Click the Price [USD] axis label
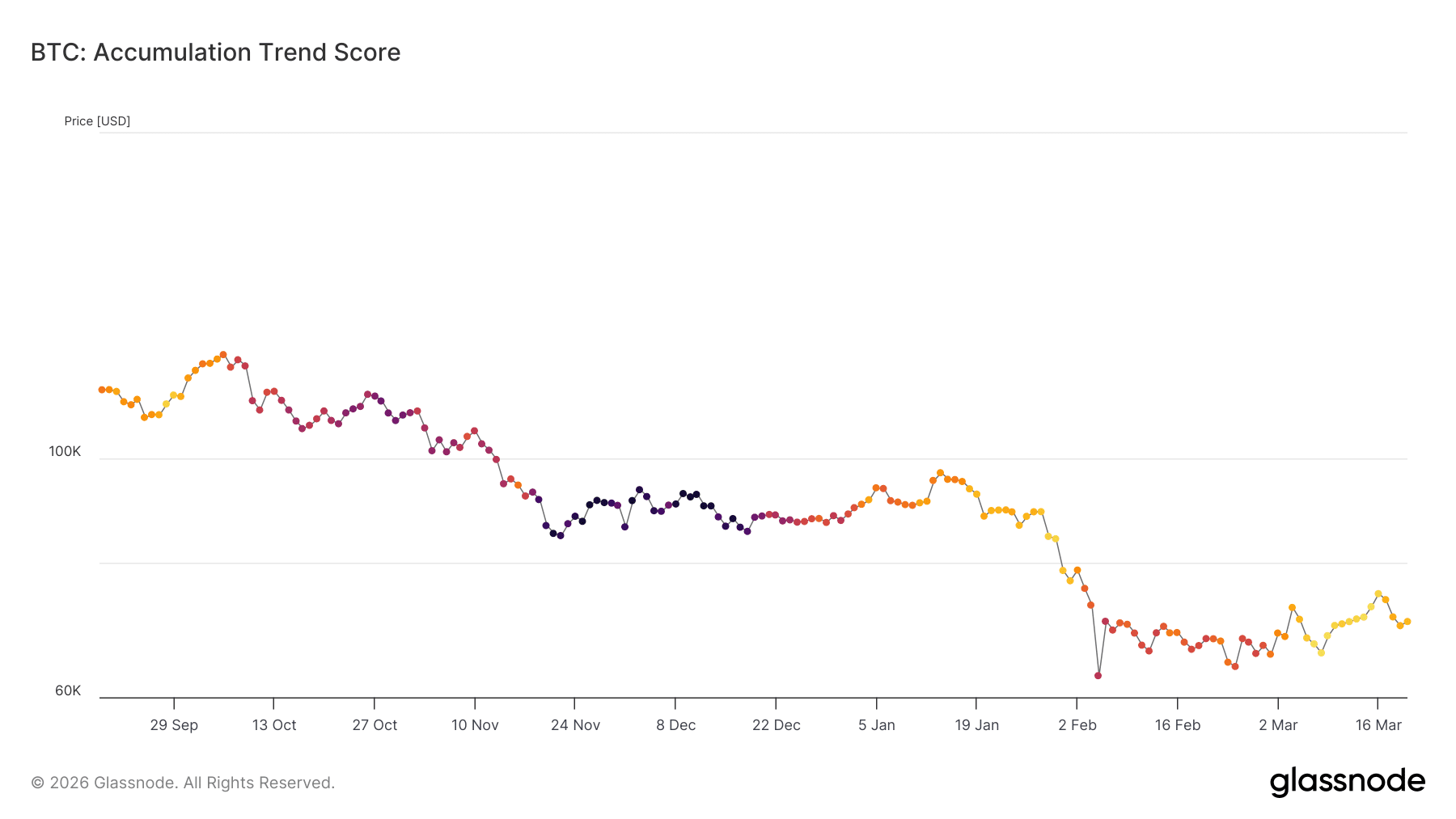The width and height of the screenshot is (1456, 819). 97,121
